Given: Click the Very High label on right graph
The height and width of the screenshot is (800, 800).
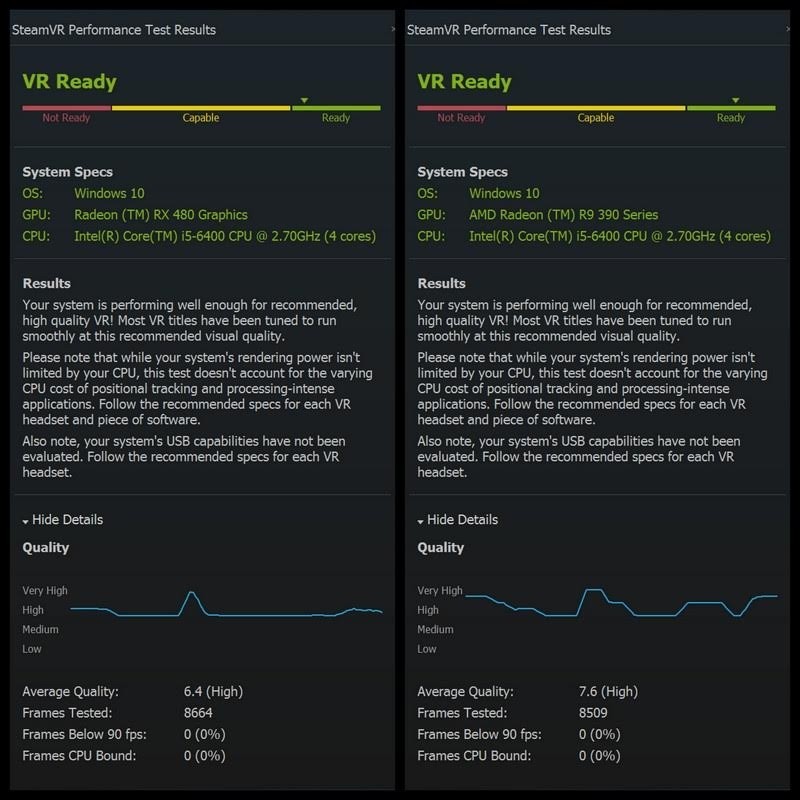Looking at the screenshot, I should (x=440, y=590).
